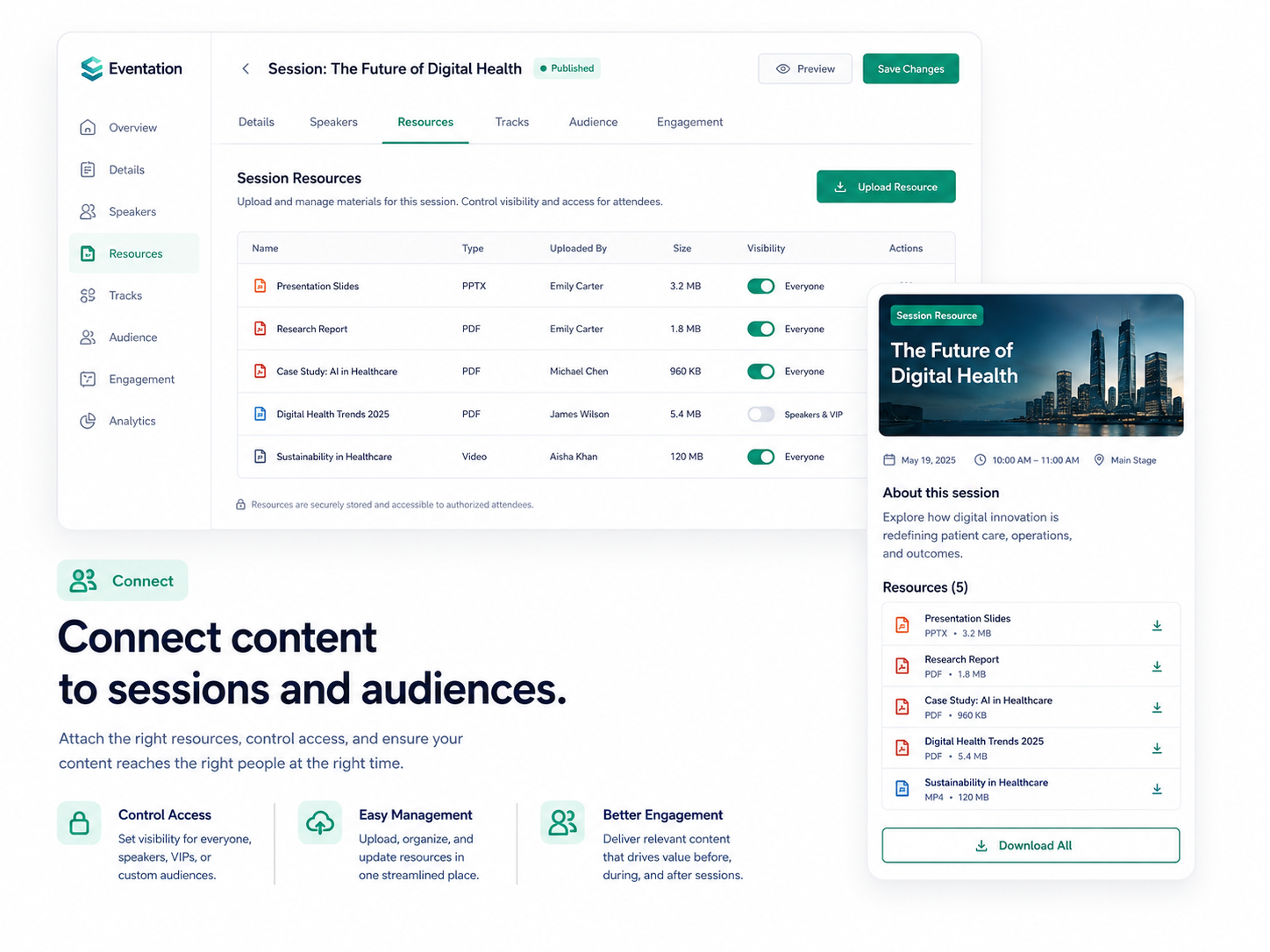
Task: Click the Engagement icon in the sidebar
Action: tap(88, 380)
